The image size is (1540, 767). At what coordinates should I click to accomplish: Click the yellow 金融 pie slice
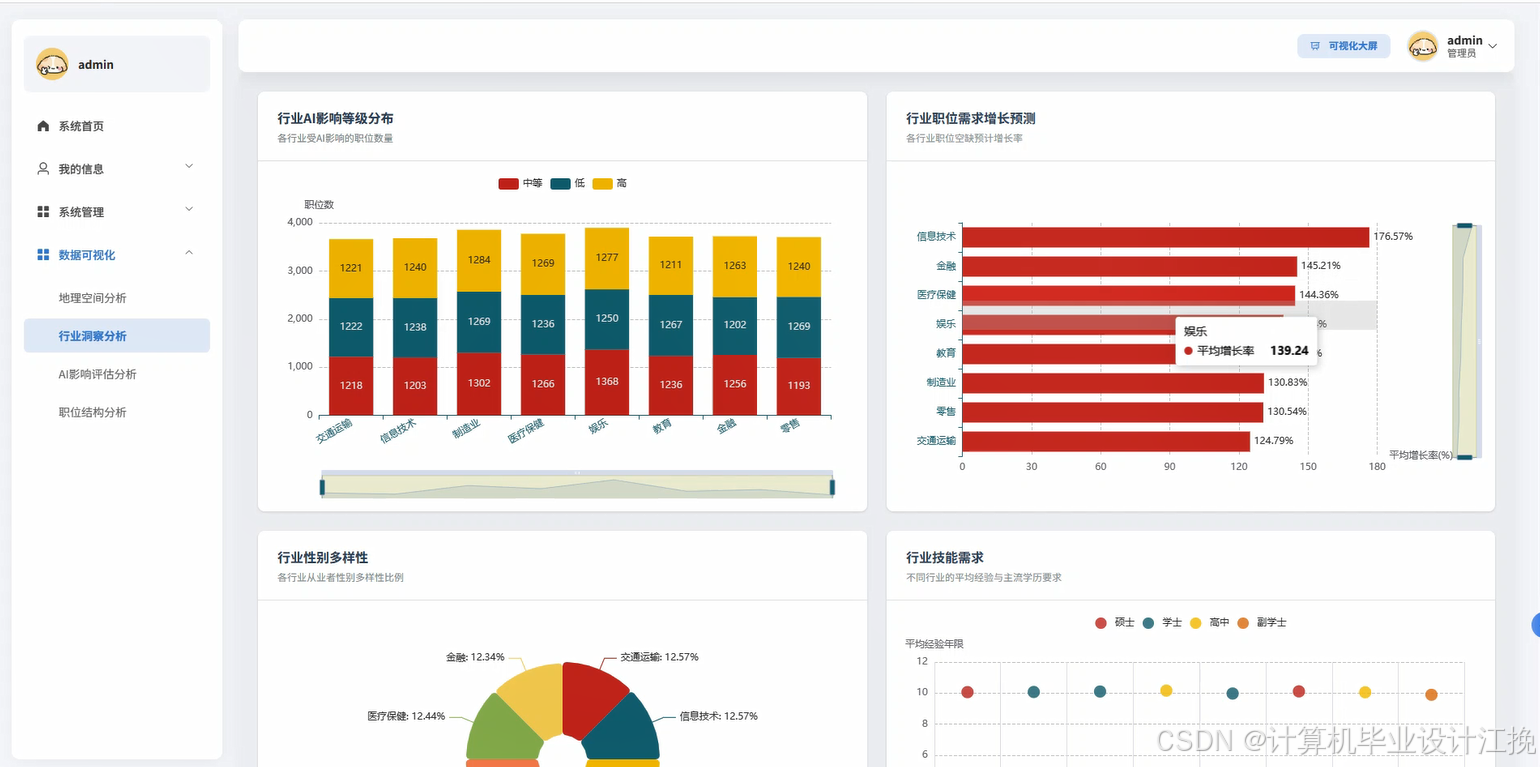pyautogui.click(x=533, y=697)
